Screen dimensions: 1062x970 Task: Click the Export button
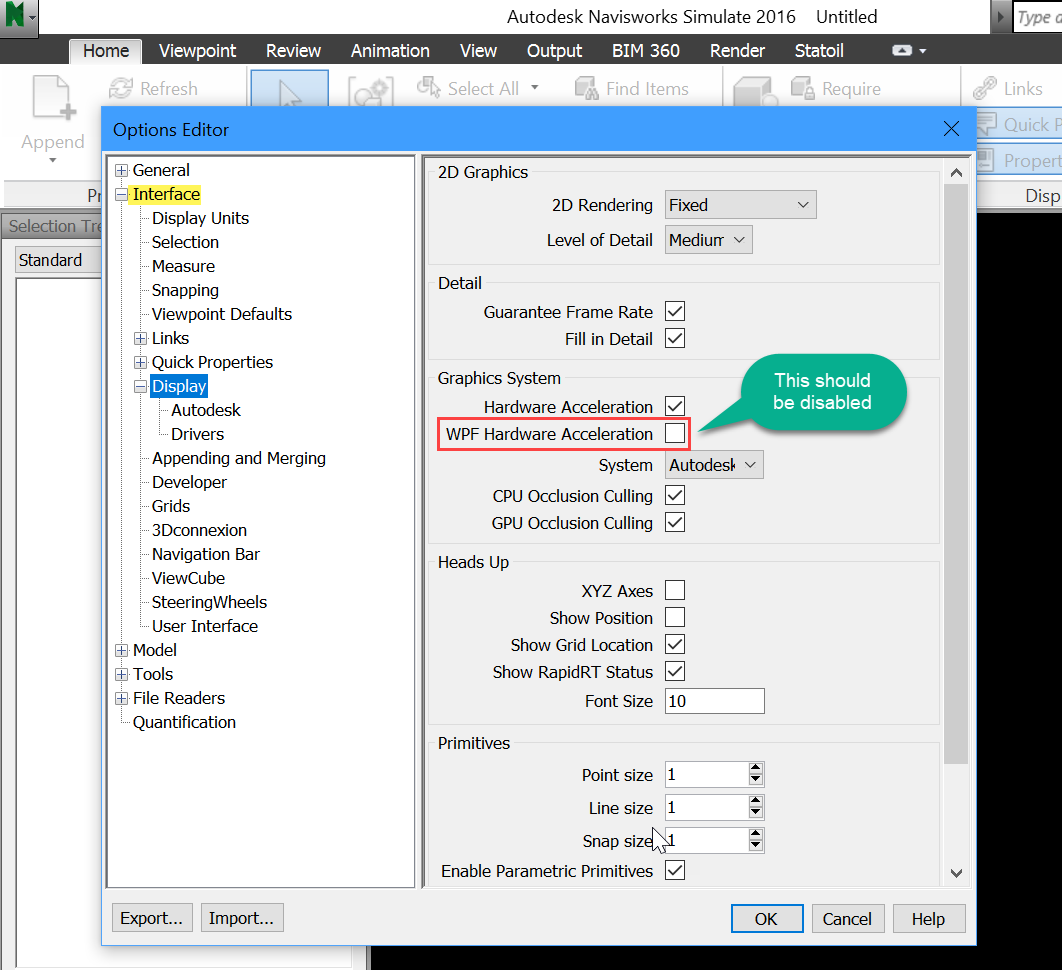coord(152,917)
